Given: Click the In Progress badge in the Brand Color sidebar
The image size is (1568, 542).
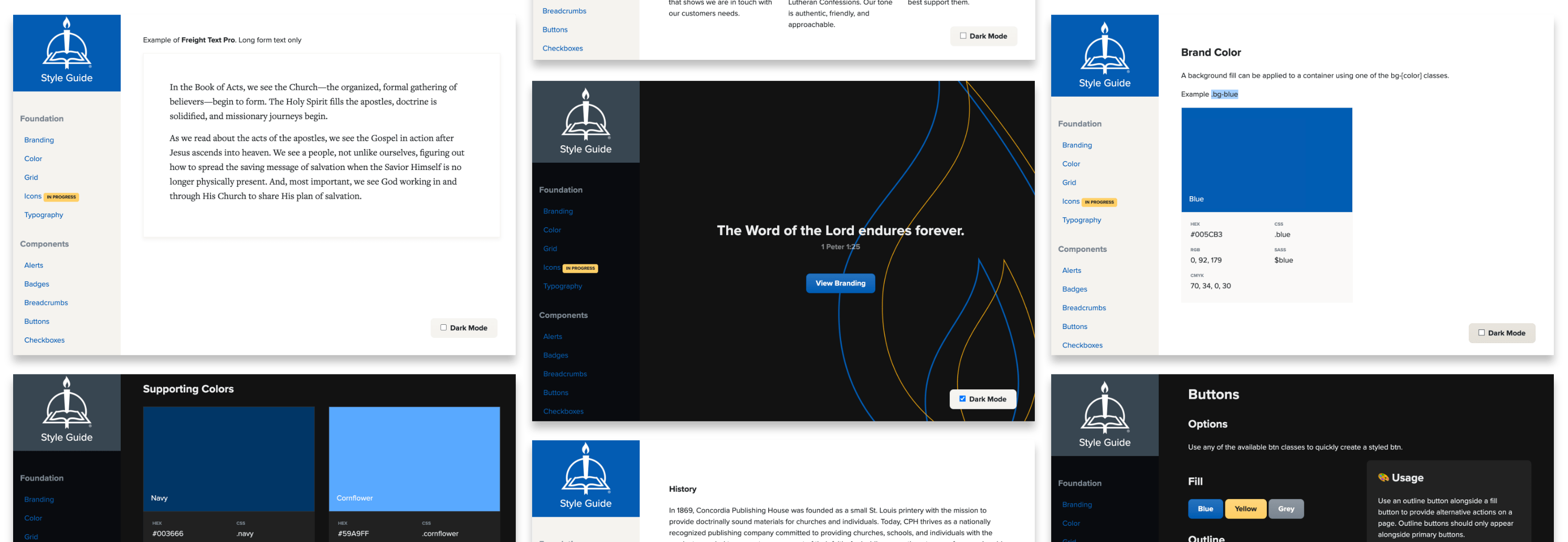Looking at the screenshot, I should click(x=1099, y=202).
